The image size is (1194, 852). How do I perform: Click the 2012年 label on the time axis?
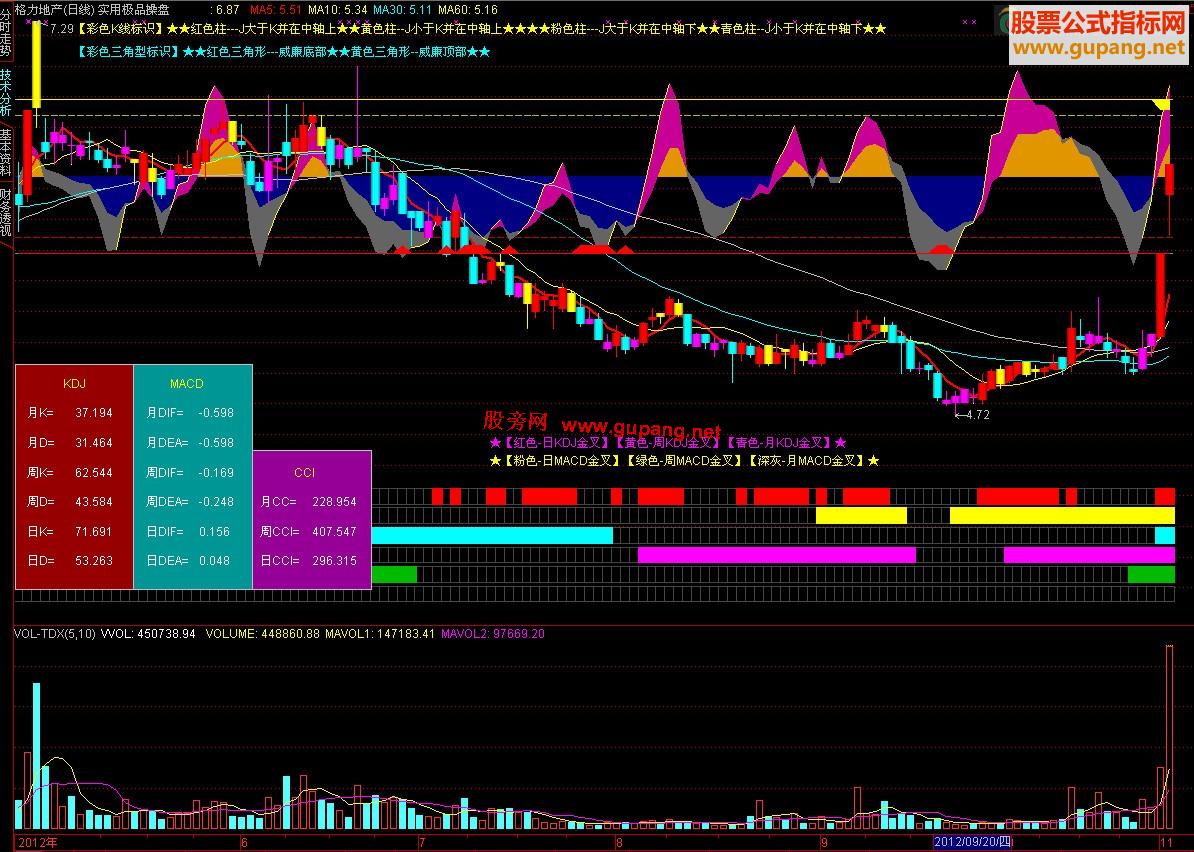38,842
